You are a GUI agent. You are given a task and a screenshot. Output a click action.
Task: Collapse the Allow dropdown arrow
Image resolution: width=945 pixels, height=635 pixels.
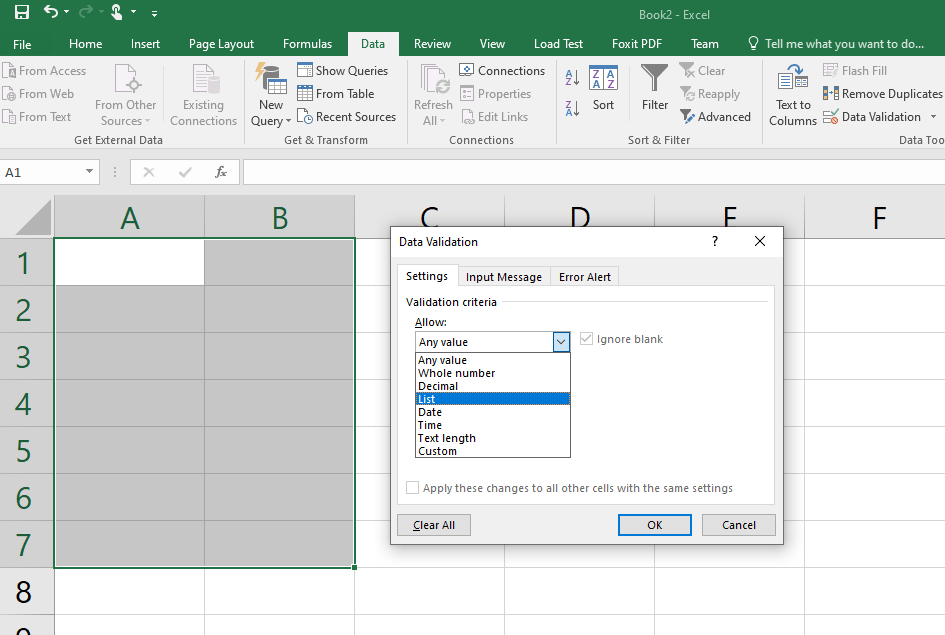pos(561,342)
